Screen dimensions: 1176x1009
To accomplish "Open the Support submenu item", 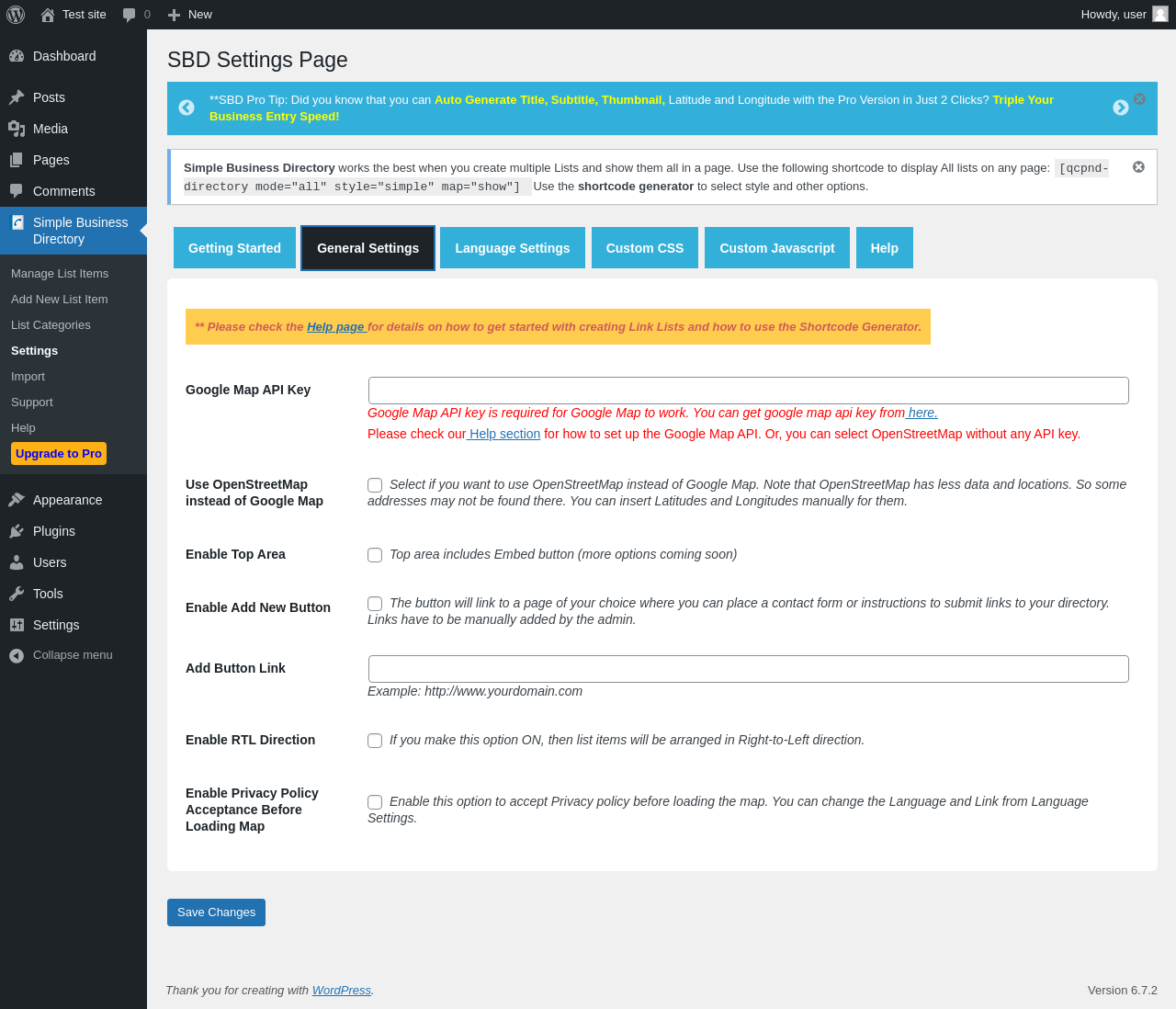I will tap(32, 402).
